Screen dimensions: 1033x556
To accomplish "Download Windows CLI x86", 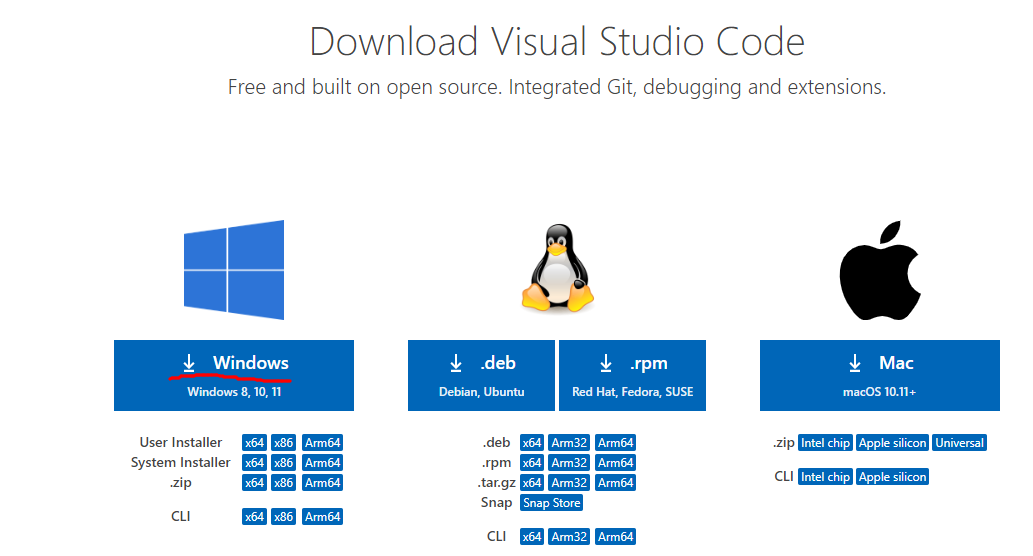I will (283, 516).
